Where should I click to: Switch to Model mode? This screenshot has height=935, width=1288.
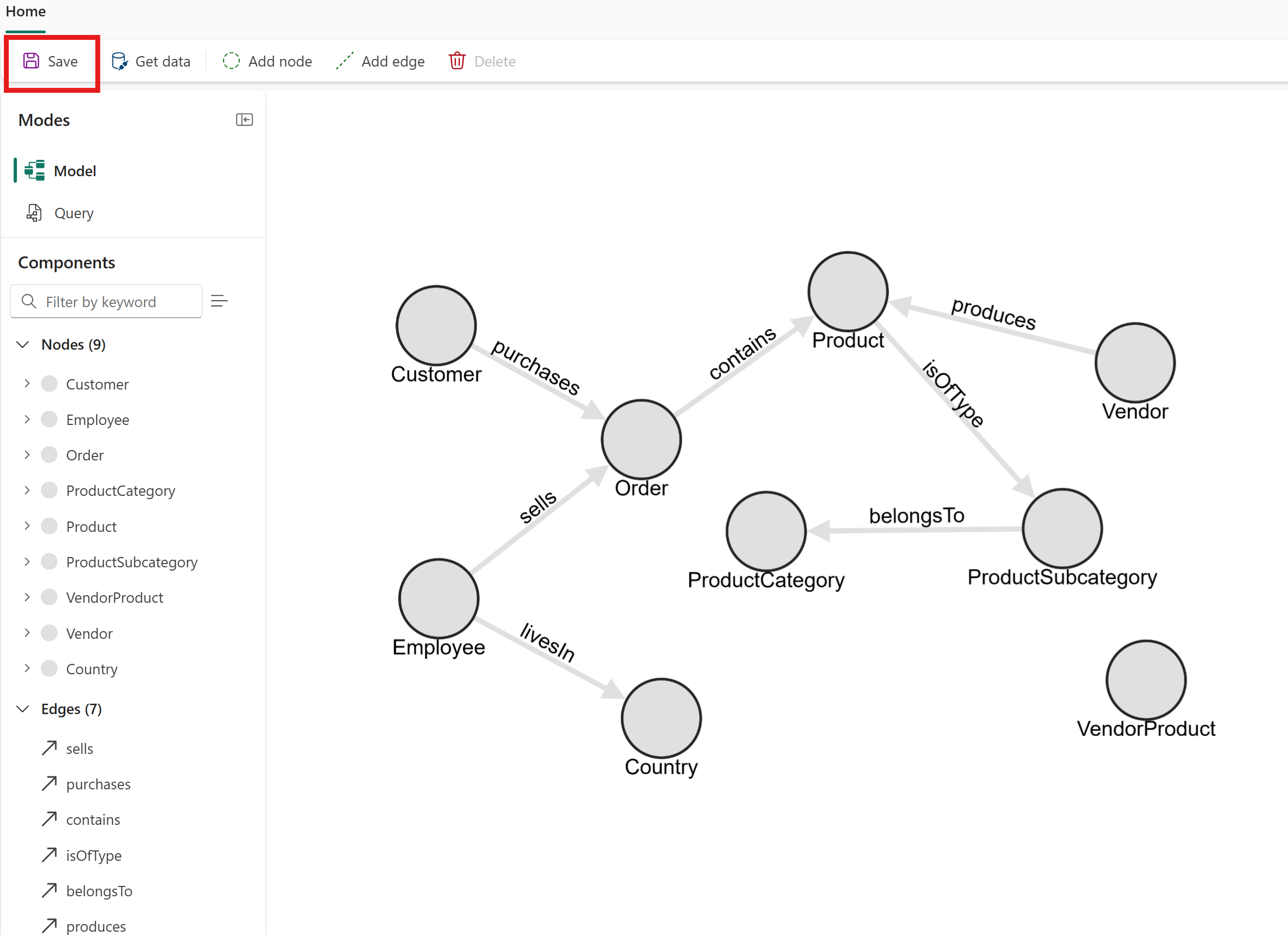[x=74, y=171]
